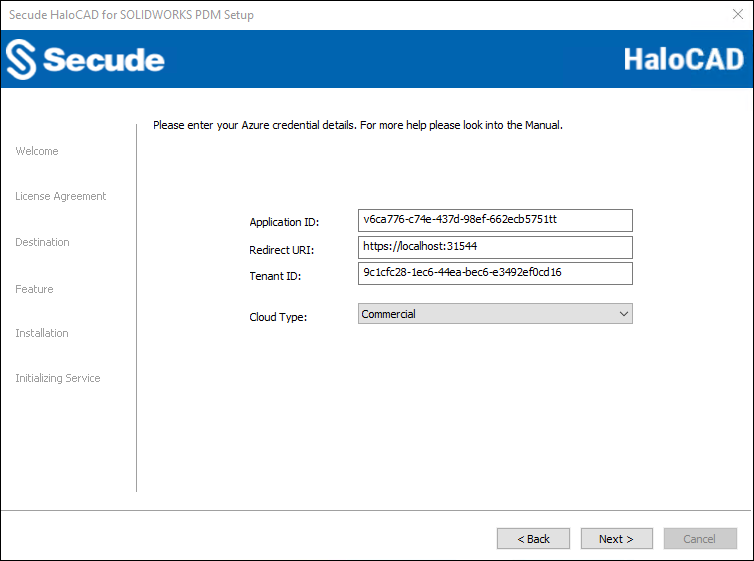
Task: Click the Secude logo in the banner
Action: 85,60
